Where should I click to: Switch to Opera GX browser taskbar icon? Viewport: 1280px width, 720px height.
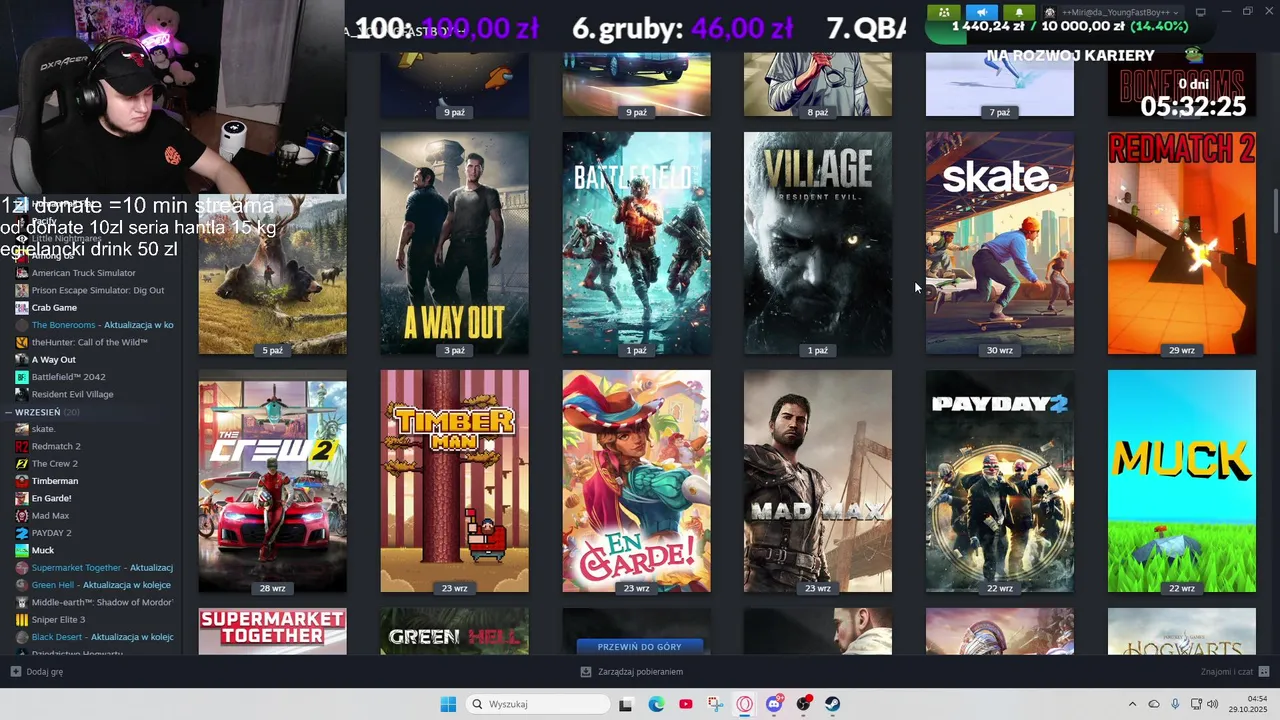coord(744,704)
